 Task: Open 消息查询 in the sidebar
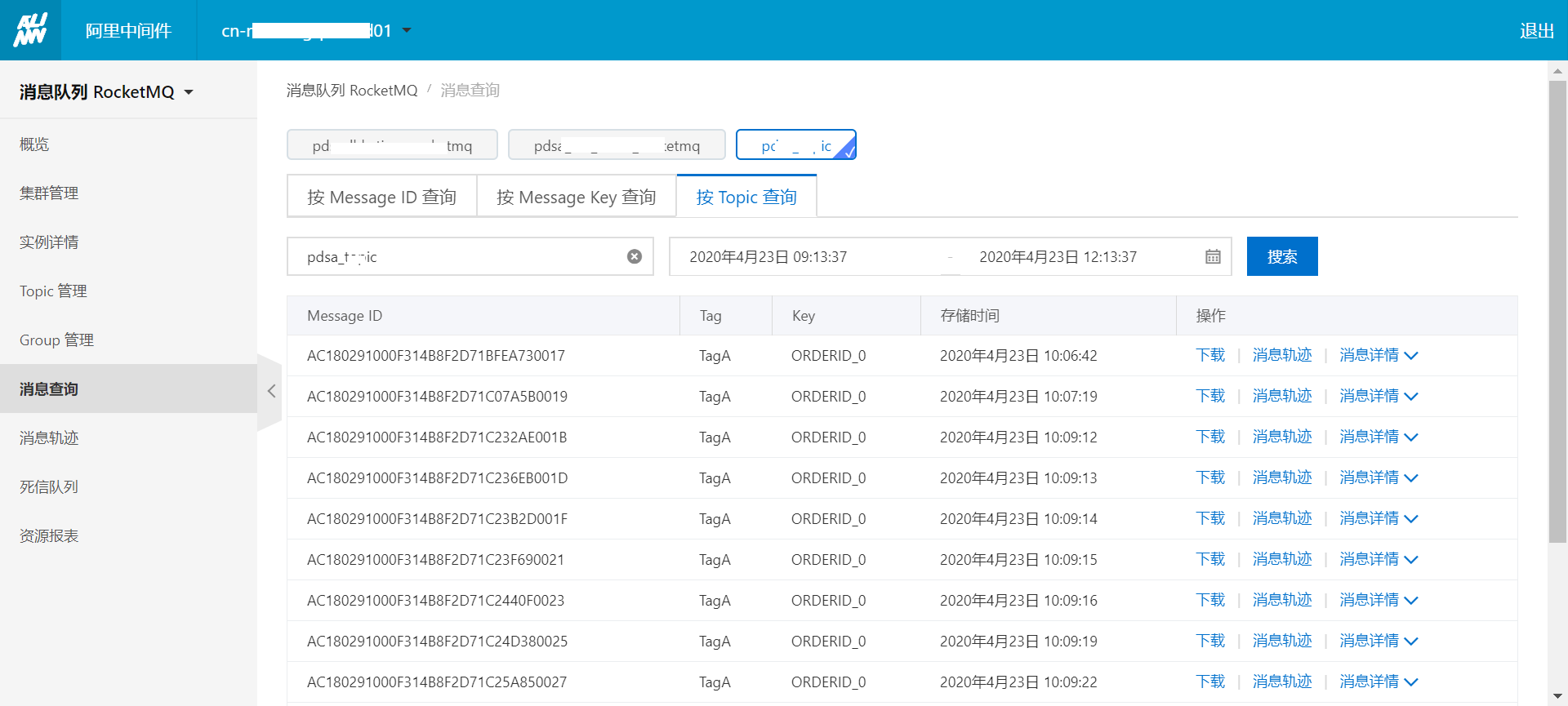pyautogui.click(x=128, y=389)
